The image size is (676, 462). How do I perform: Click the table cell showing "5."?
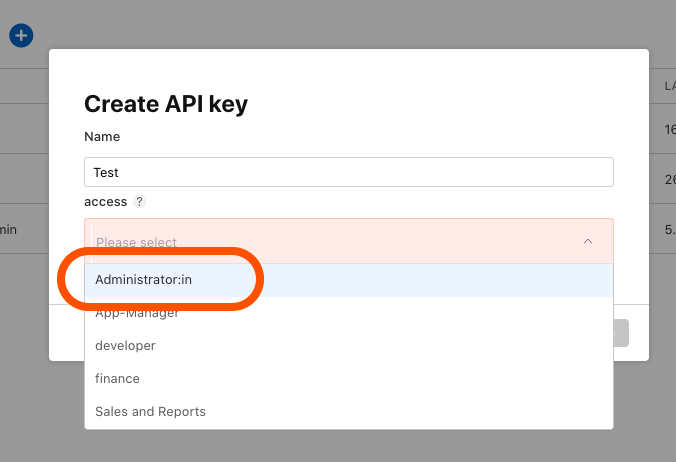coord(668,229)
